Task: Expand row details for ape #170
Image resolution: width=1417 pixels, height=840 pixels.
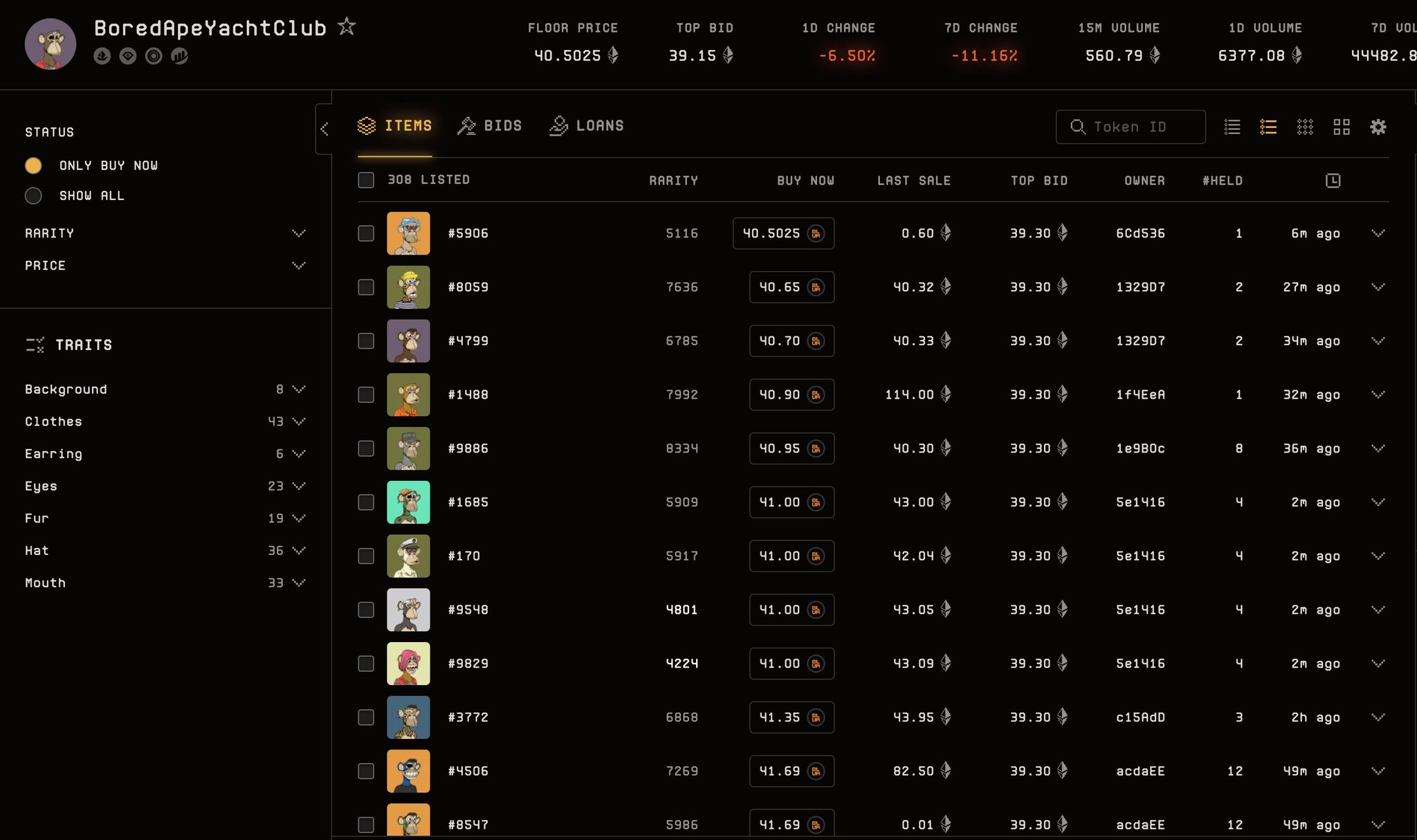Action: tap(1378, 556)
